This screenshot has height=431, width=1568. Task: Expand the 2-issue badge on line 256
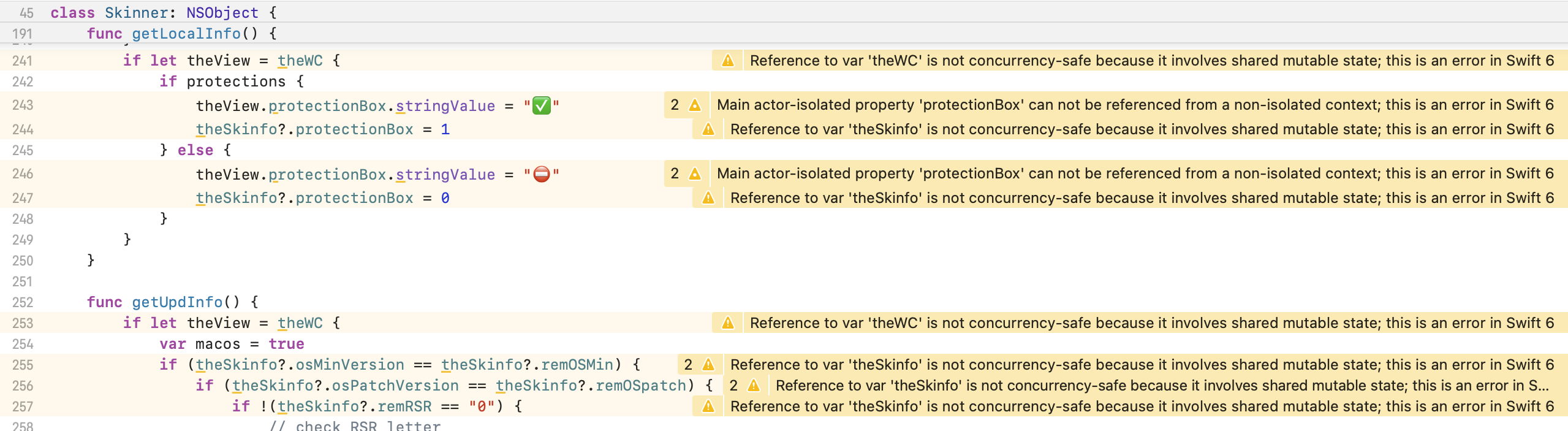pos(733,386)
